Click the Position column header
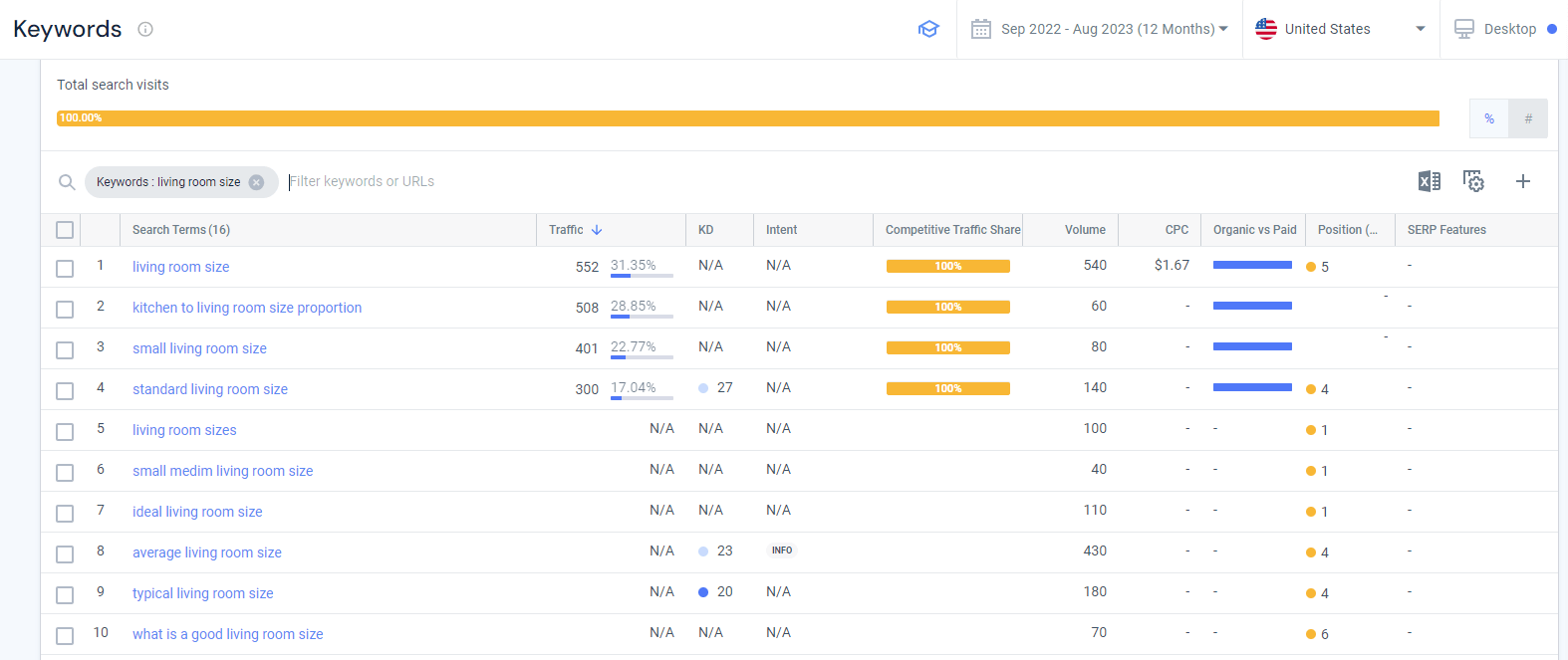The height and width of the screenshot is (660, 1568). 1347,230
